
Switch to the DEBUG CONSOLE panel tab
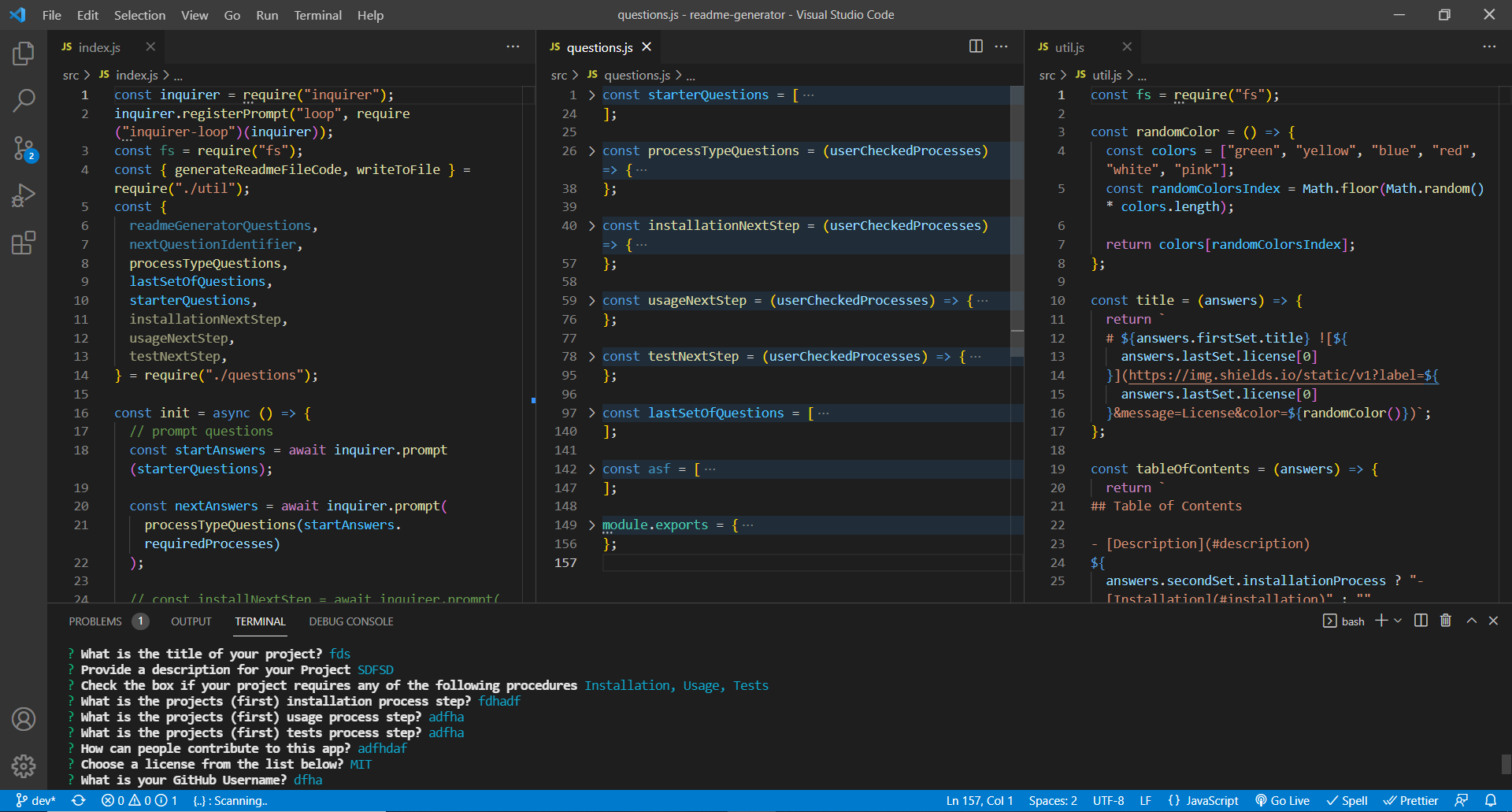[351, 621]
